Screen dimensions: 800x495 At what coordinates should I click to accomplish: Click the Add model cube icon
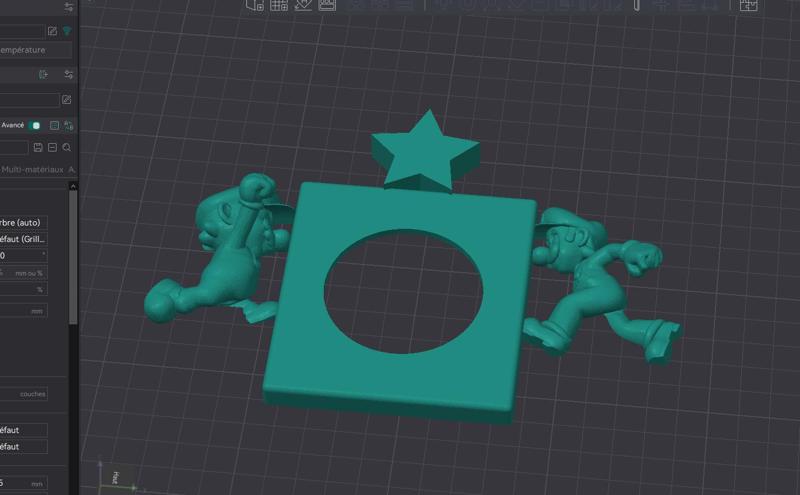(255, 5)
